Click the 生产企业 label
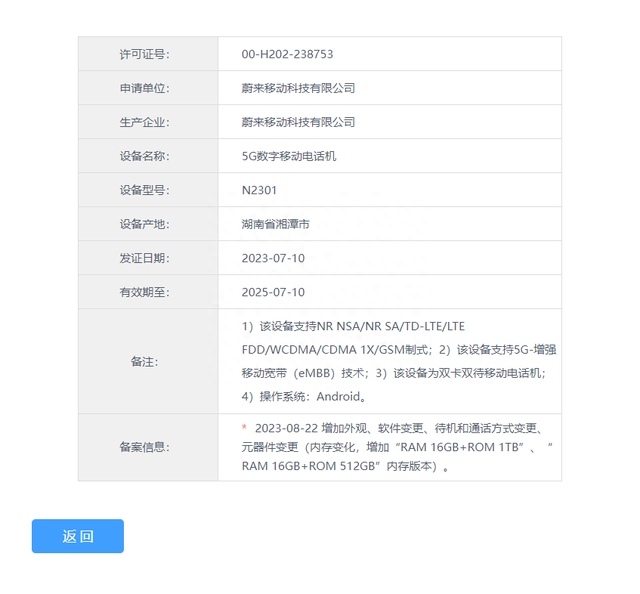The image size is (640, 594). 144,122
